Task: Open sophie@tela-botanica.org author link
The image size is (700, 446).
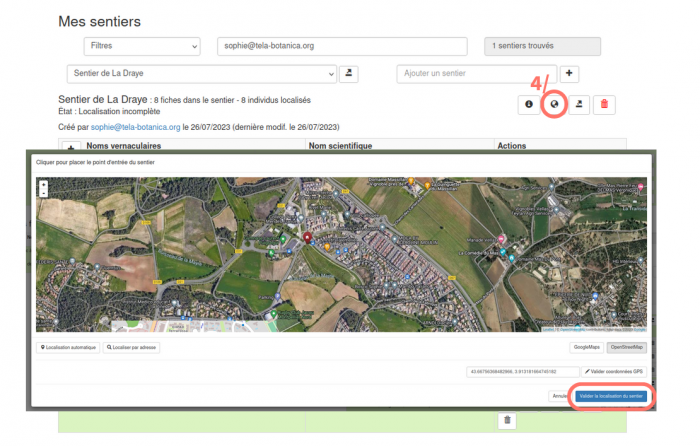Action: (x=135, y=128)
